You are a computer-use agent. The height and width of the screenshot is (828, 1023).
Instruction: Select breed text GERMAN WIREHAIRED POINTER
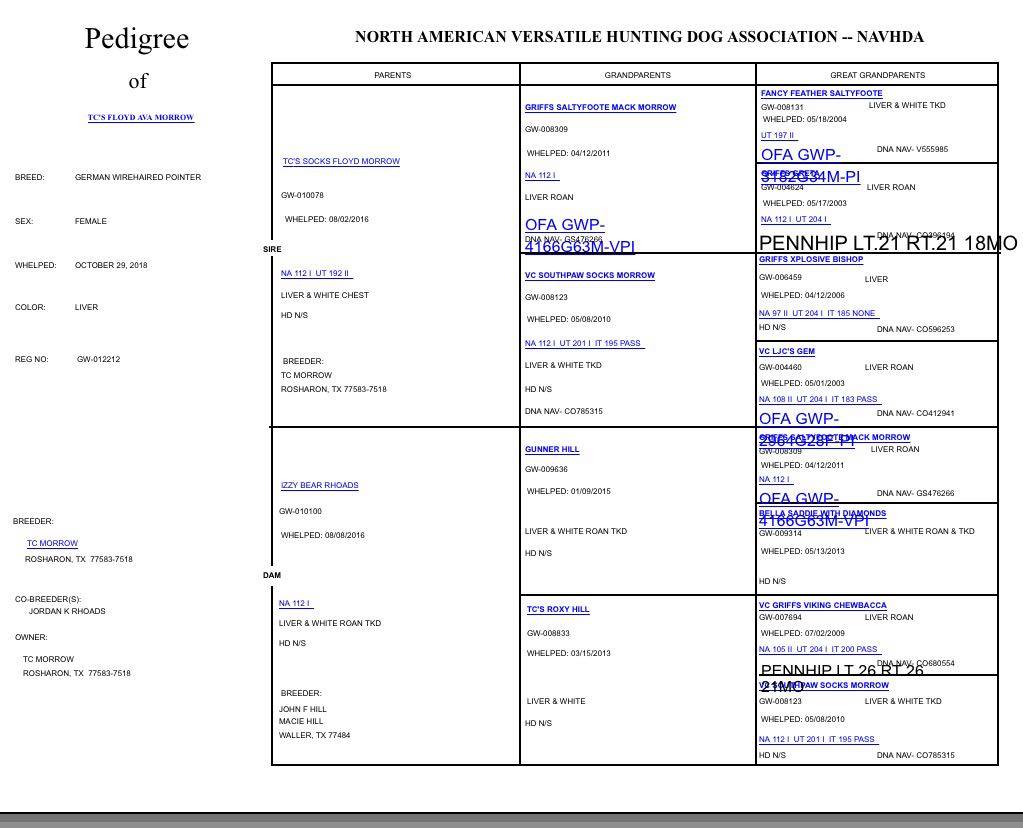(138, 177)
